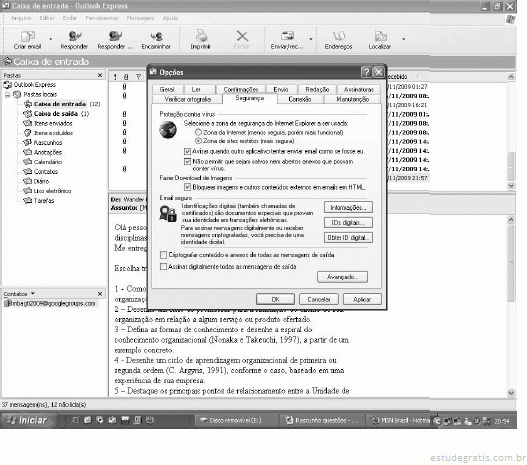Click the Aplicar button
Viewport: 527px width, 465px height.
(362, 299)
